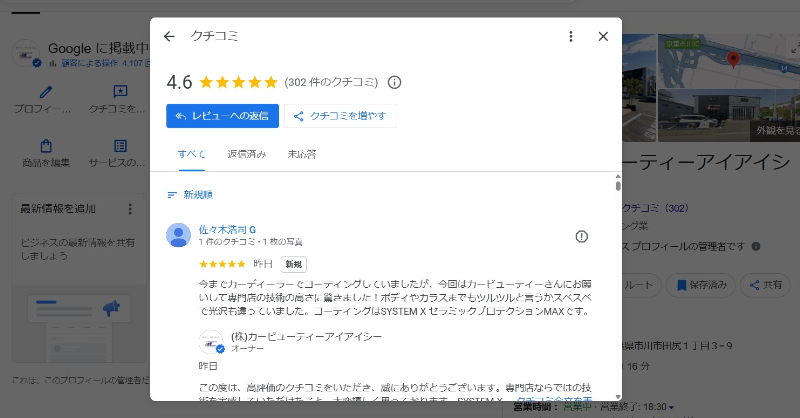Report the review using the exclamation icon
Image resolution: width=800 pixels, height=418 pixels.
[x=582, y=236]
